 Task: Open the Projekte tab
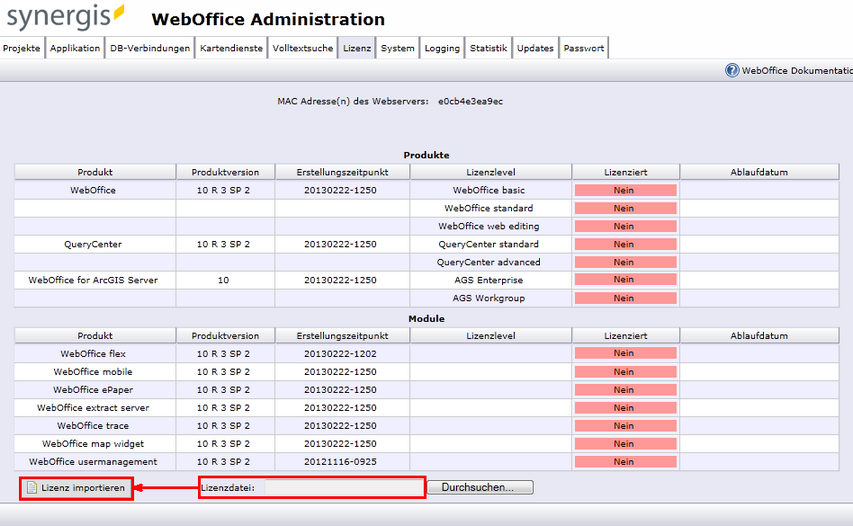point(22,48)
